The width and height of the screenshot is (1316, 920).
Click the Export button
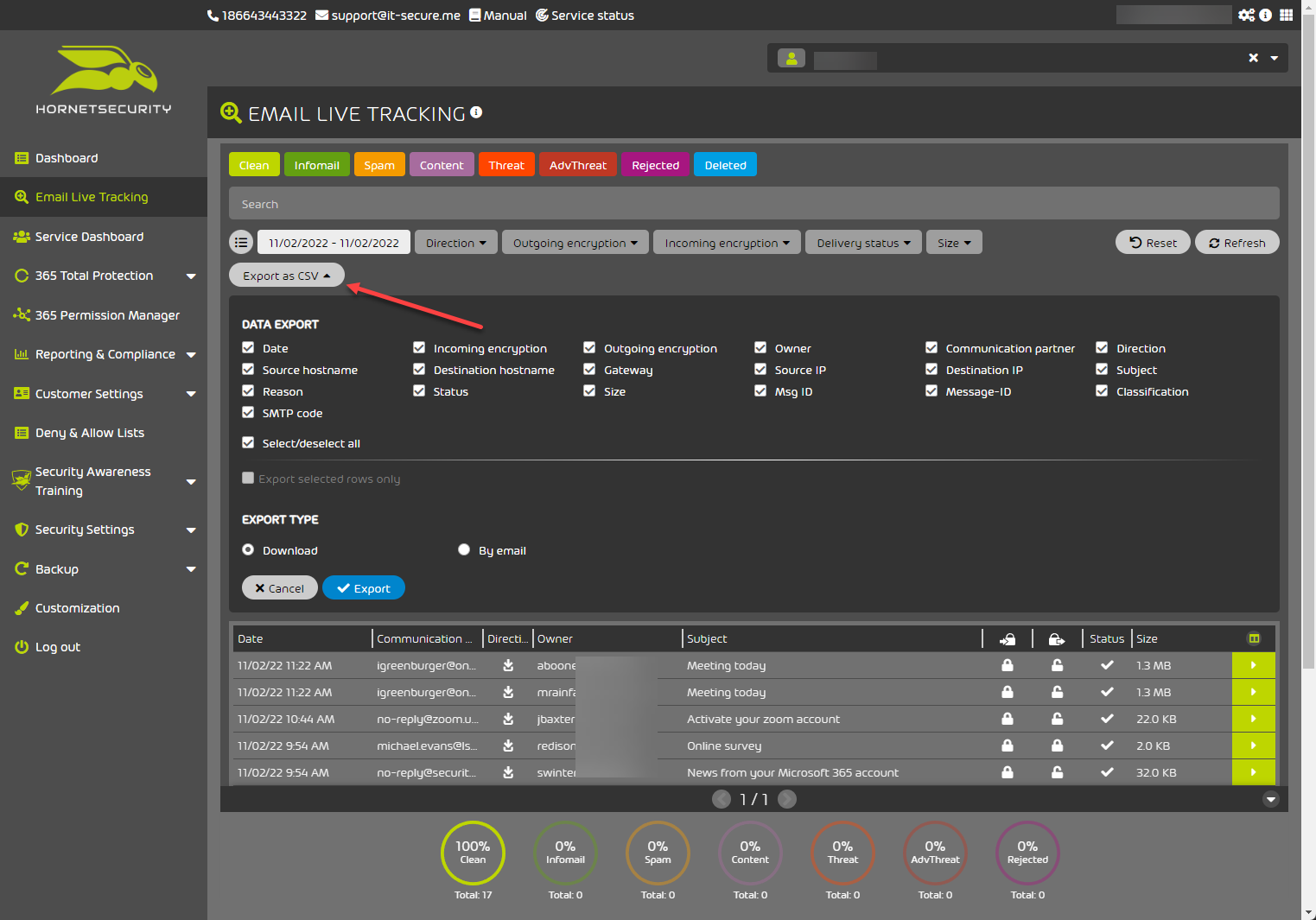coord(364,587)
